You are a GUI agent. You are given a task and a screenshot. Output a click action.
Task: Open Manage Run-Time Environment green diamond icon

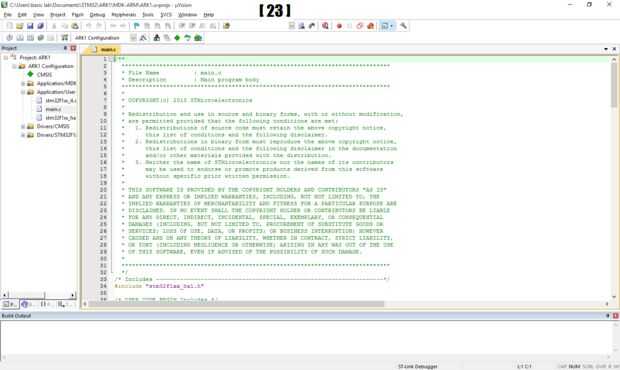click(177, 38)
